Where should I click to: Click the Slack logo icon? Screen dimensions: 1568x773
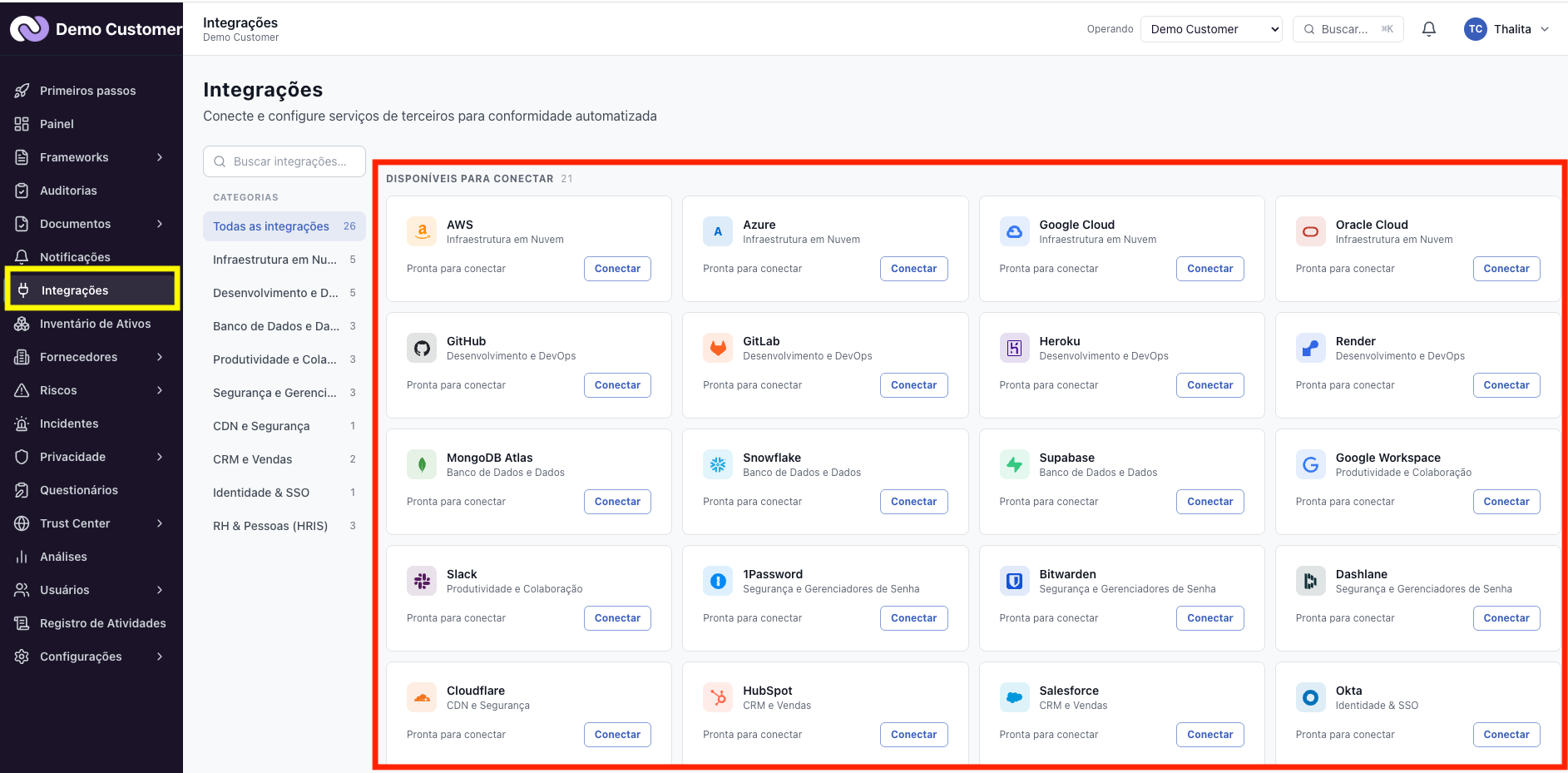(422, 581)
